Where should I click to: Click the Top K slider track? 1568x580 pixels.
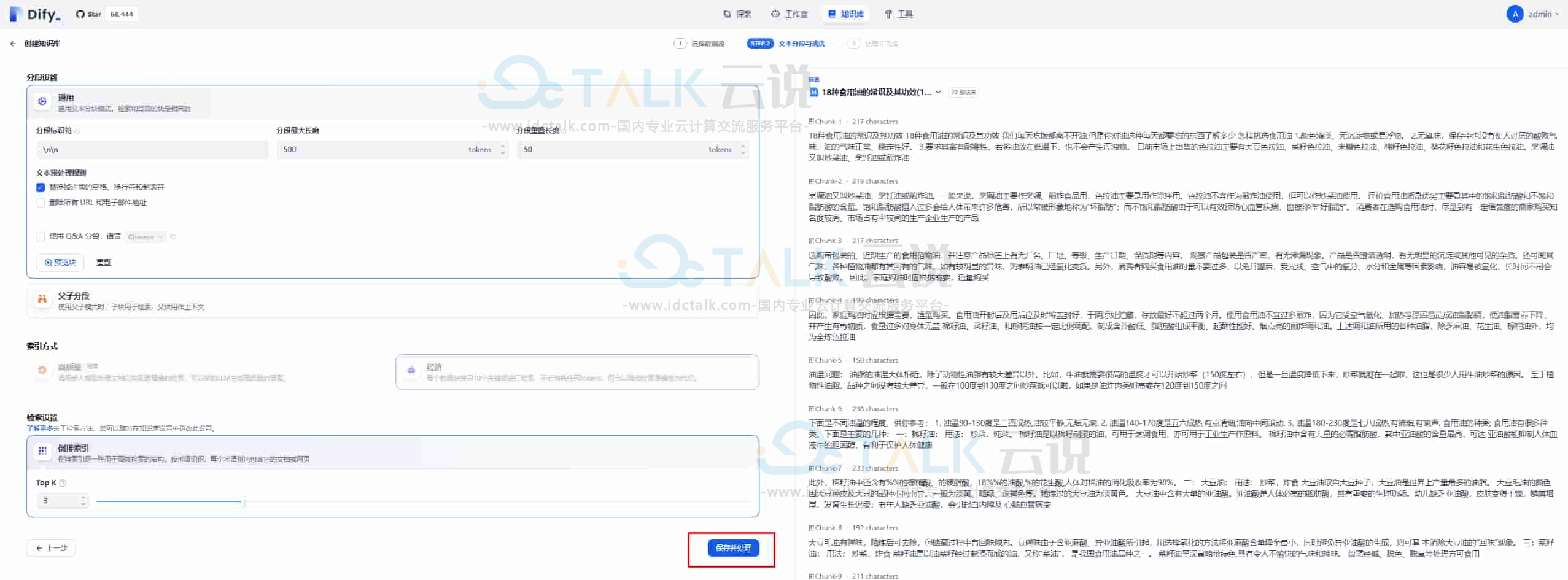[424, 501]
